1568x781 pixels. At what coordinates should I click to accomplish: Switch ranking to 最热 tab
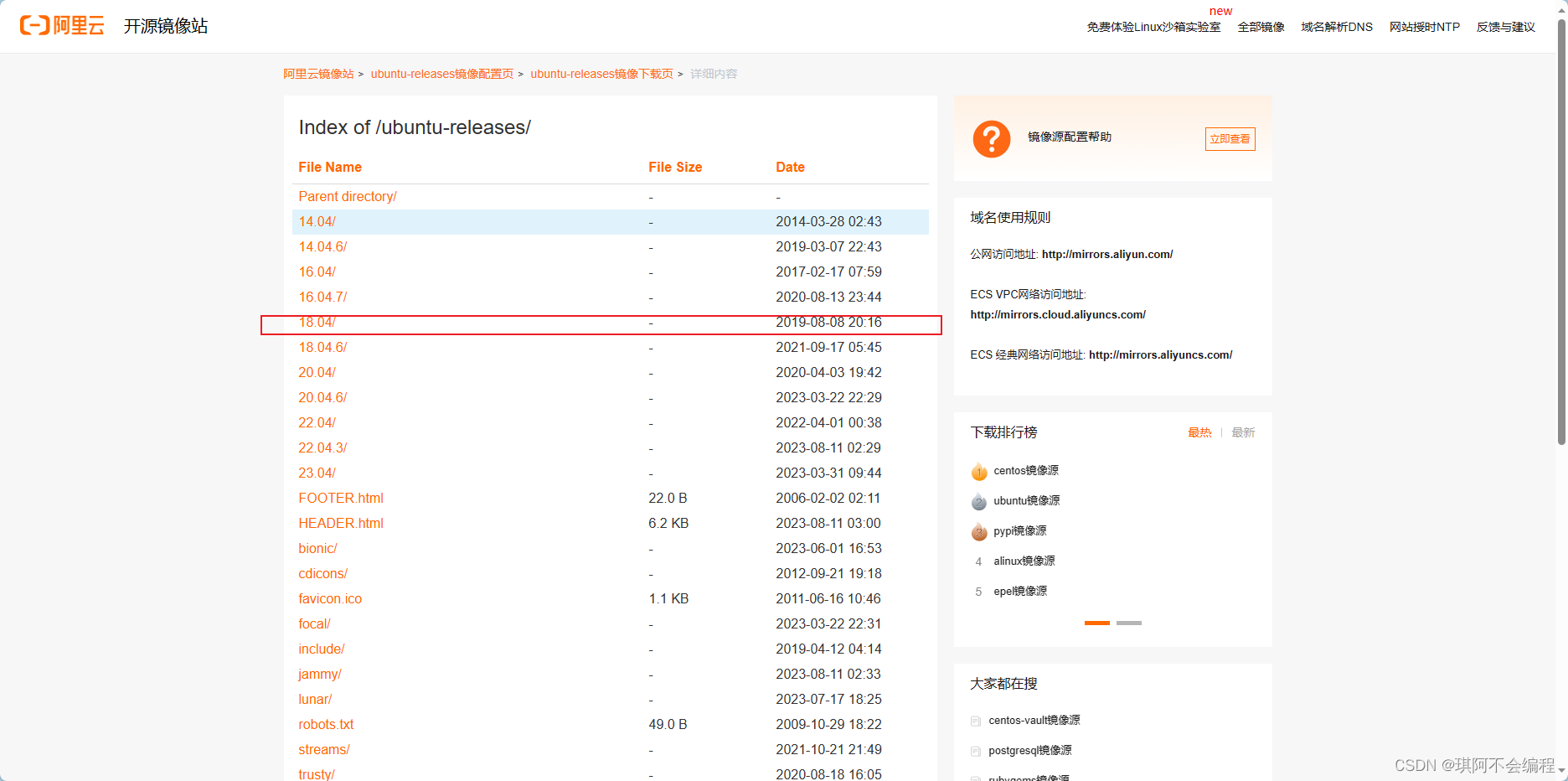point(1199,432)
